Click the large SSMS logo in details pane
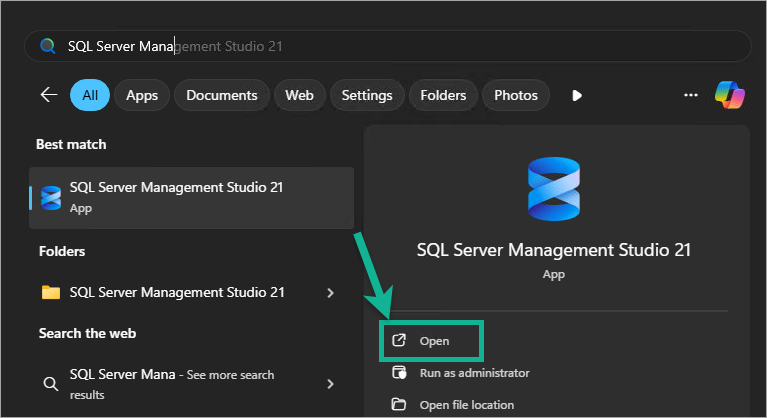The width and height of the screenshot is (767, 418). click(554, 189)
